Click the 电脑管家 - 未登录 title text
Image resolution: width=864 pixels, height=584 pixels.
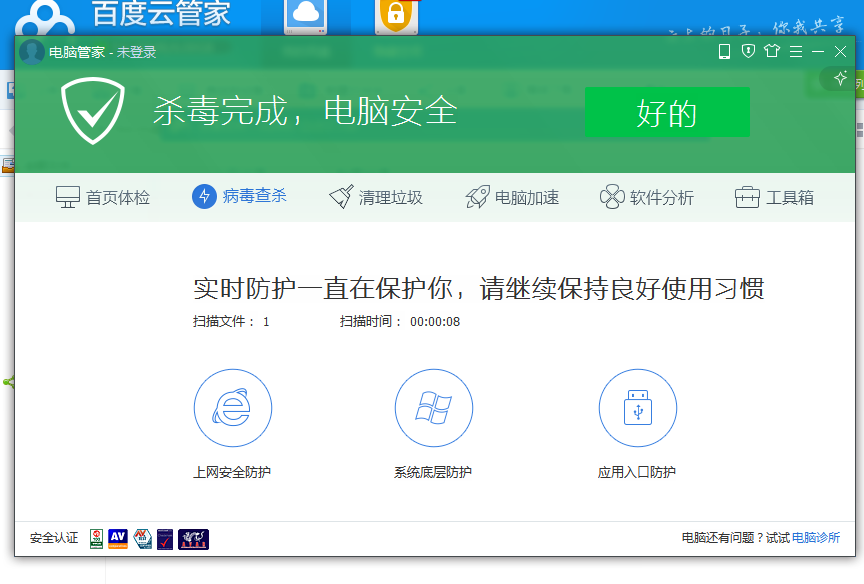(102, 52)
